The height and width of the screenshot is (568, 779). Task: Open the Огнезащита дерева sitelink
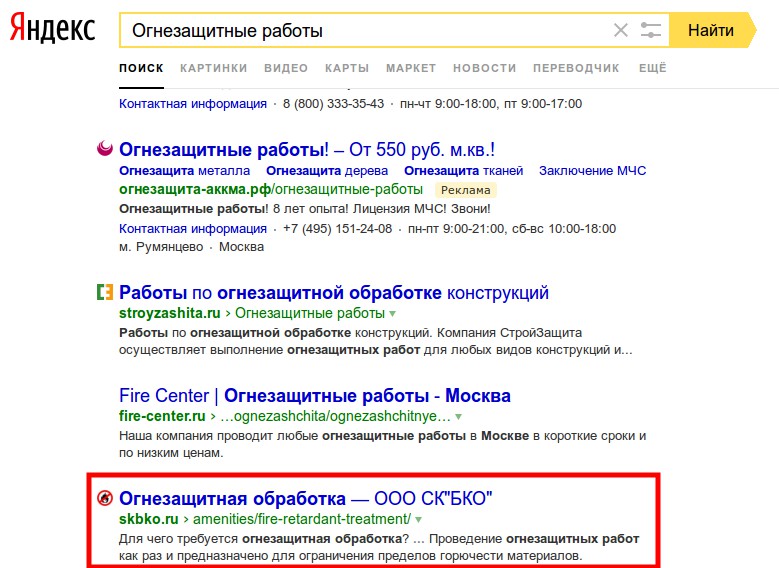(x=327, y=170)
